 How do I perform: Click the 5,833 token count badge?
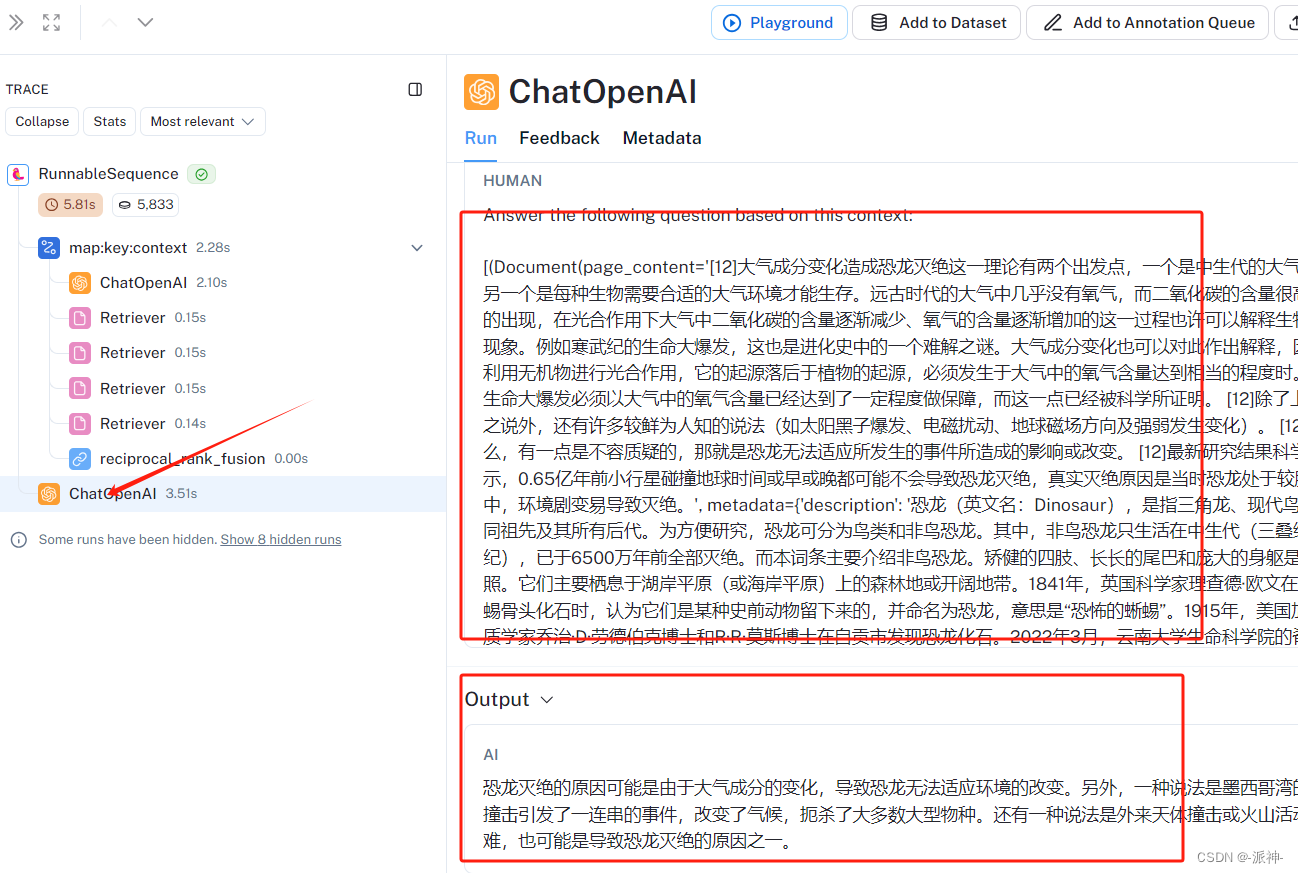[145, 204]
